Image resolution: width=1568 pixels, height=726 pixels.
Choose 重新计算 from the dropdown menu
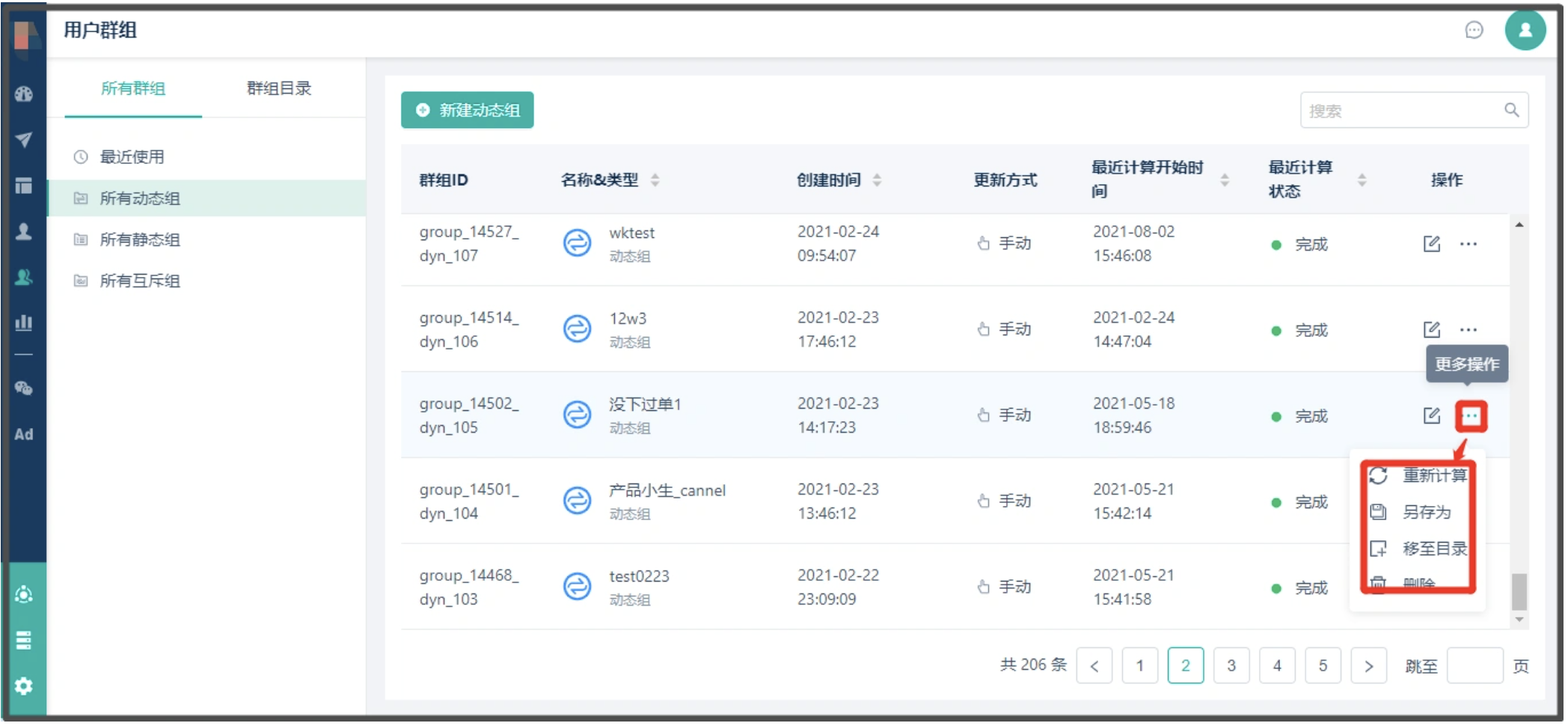(x=1418, y=475)
